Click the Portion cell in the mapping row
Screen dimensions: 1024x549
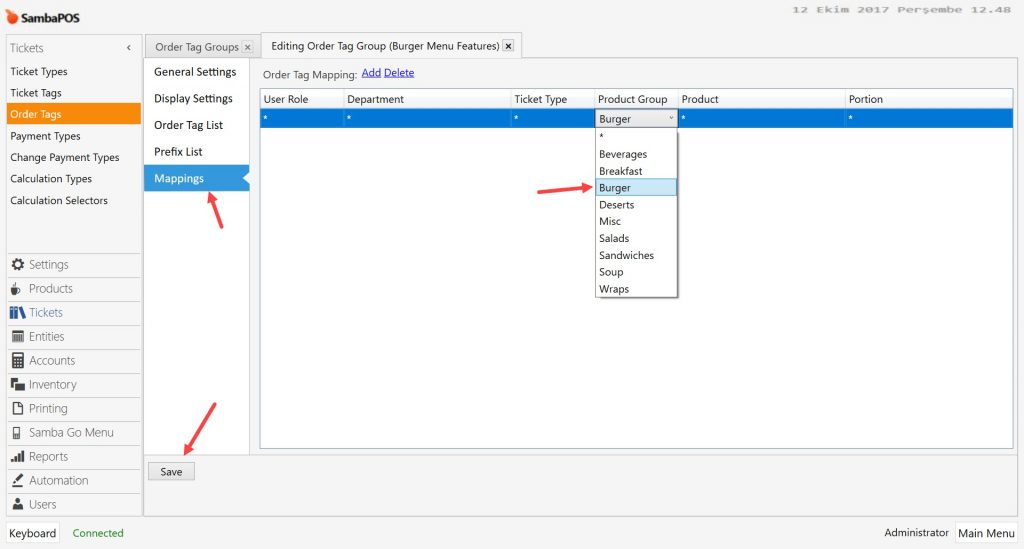click(929, 118)
